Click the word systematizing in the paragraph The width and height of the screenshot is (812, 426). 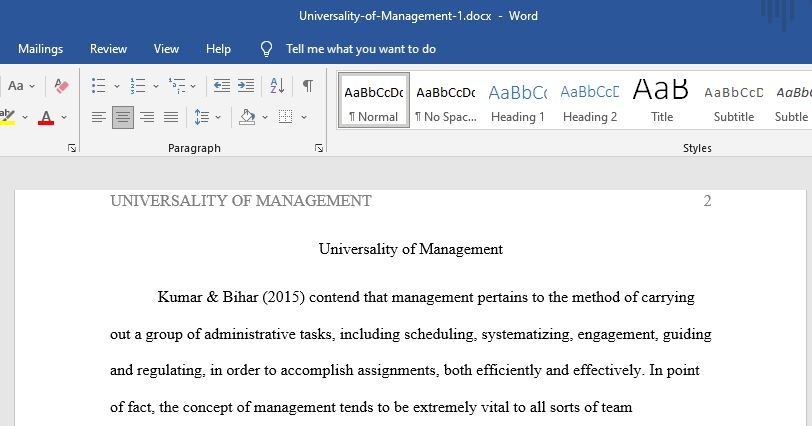pyautogui.click(x=526, y=334)
